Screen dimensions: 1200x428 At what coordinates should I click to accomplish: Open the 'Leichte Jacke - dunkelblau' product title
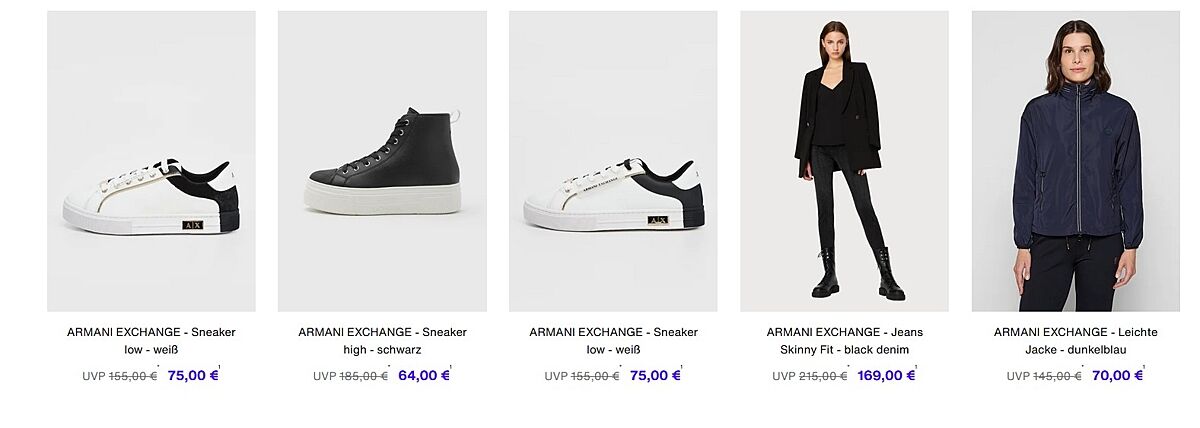pos(1075,341)
